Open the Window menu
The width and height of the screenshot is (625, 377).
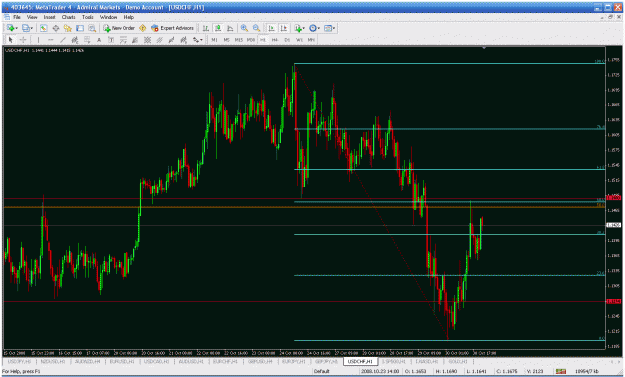click(108, 17)
